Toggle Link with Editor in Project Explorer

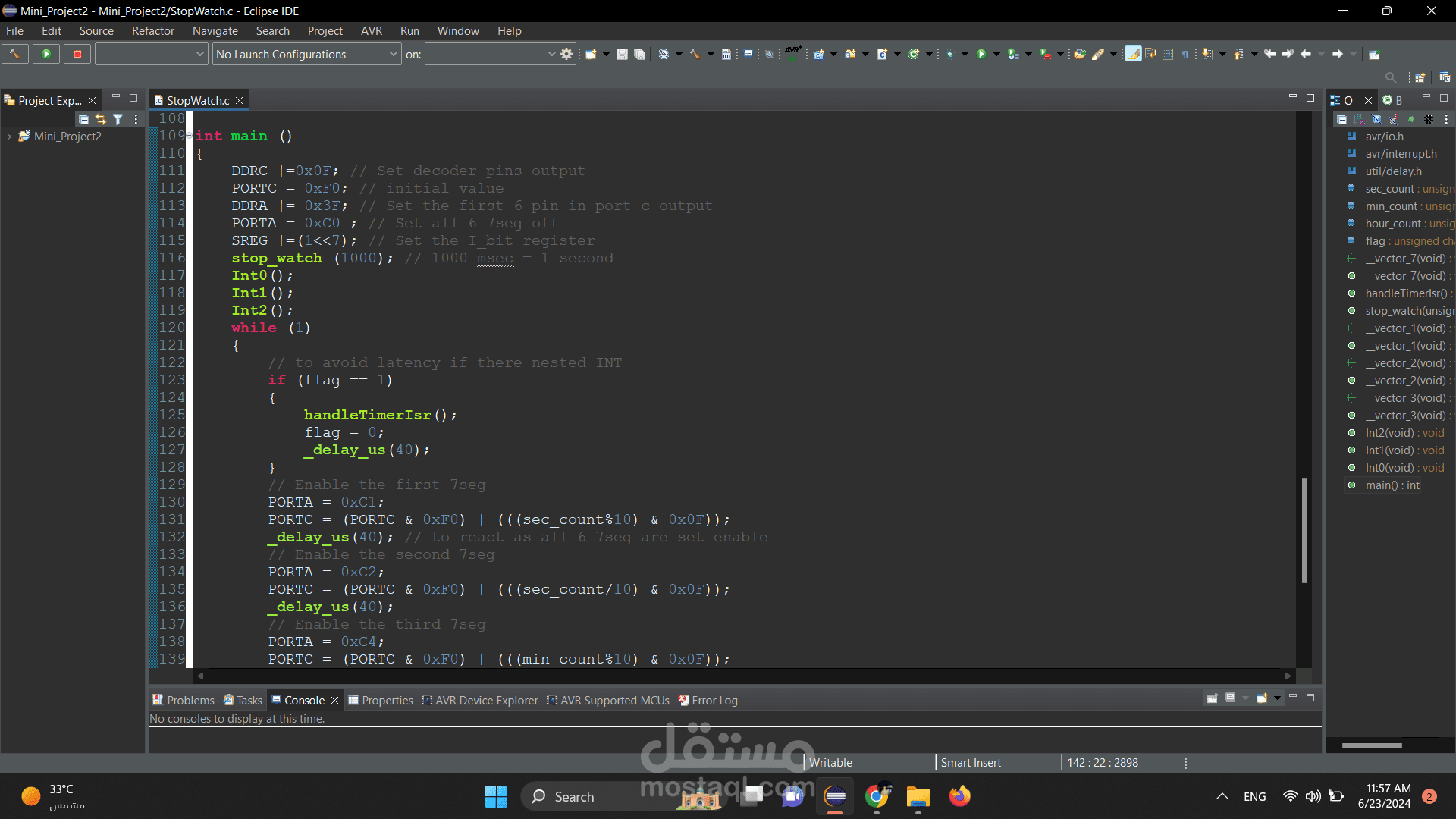point(101,119)
